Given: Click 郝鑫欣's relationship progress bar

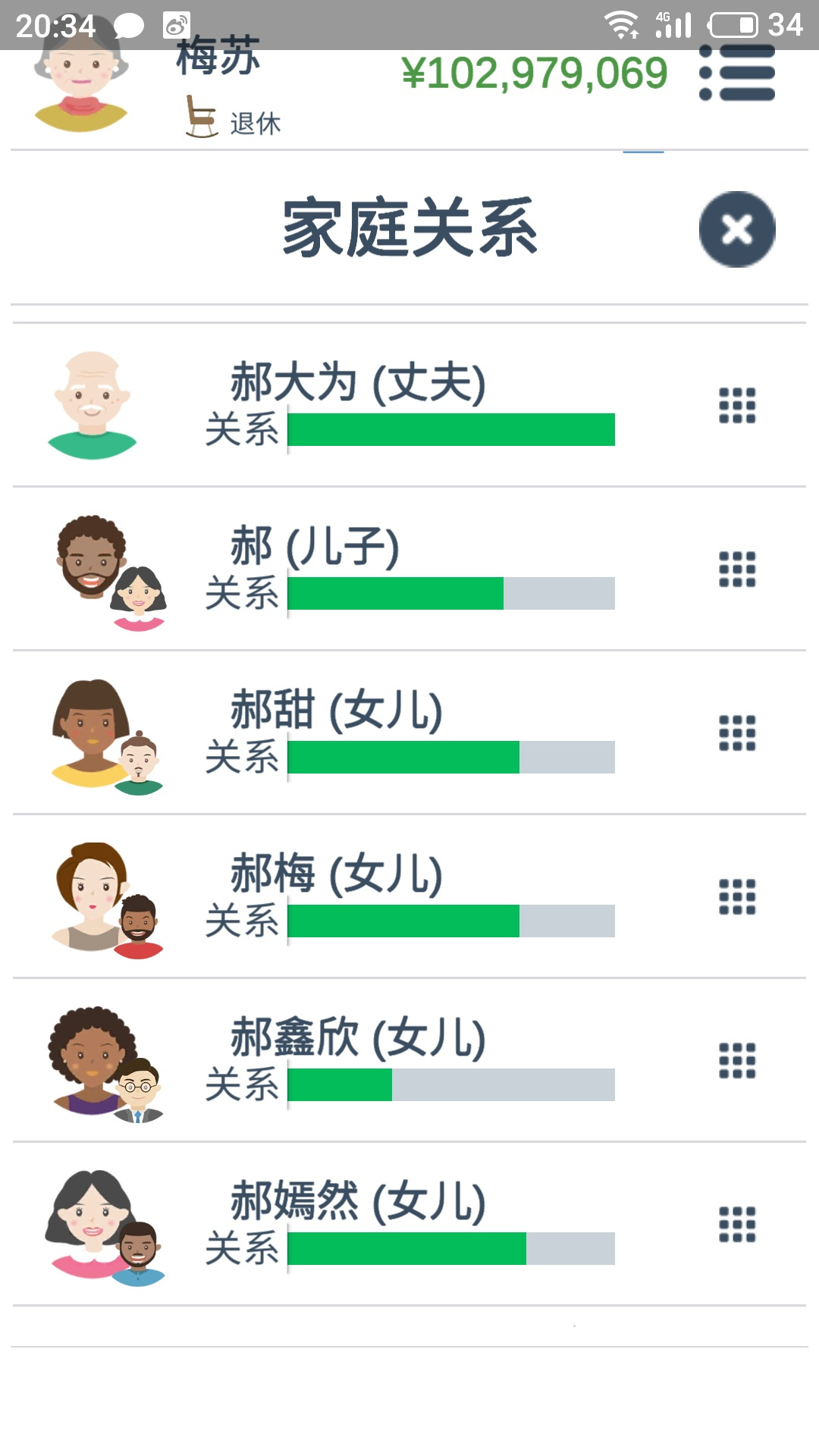Looking at the screenshot, I should point(451,1084).
